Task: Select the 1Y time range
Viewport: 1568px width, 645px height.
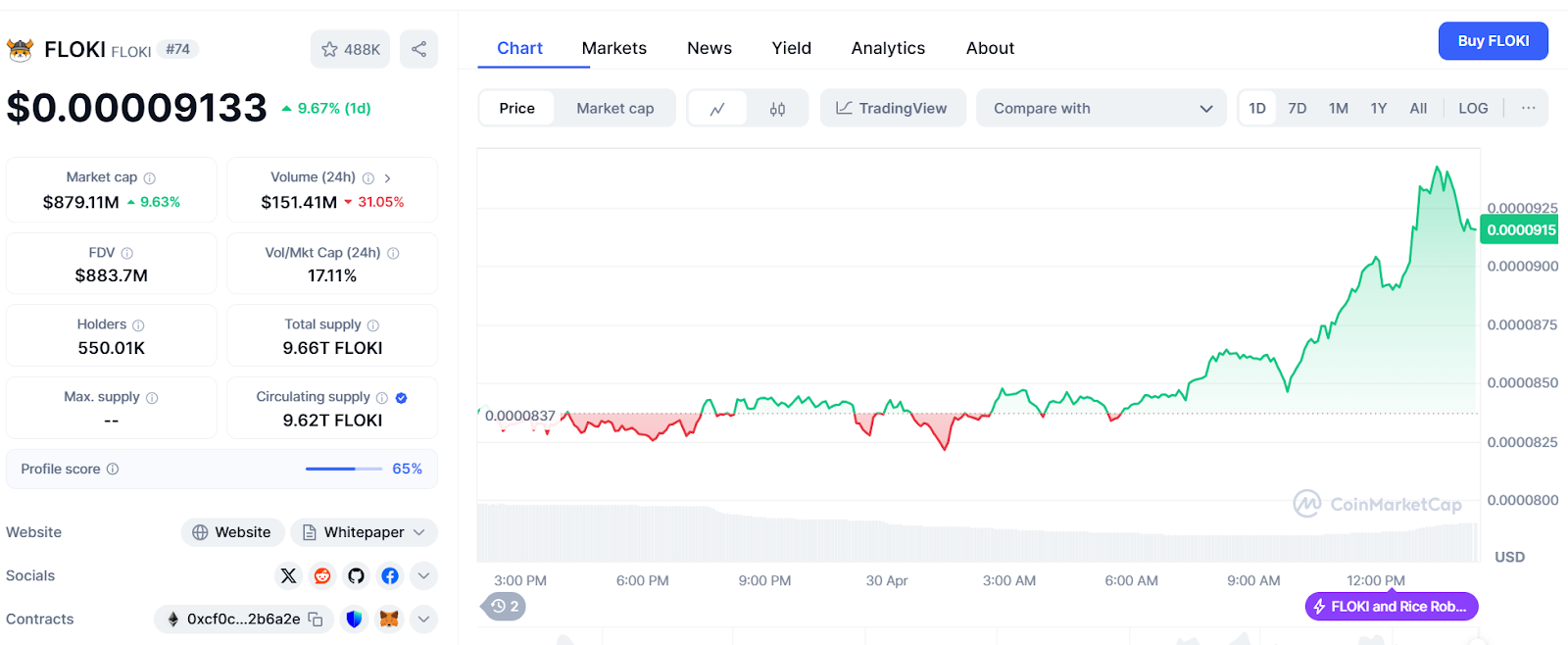Action: point(1379,109)
